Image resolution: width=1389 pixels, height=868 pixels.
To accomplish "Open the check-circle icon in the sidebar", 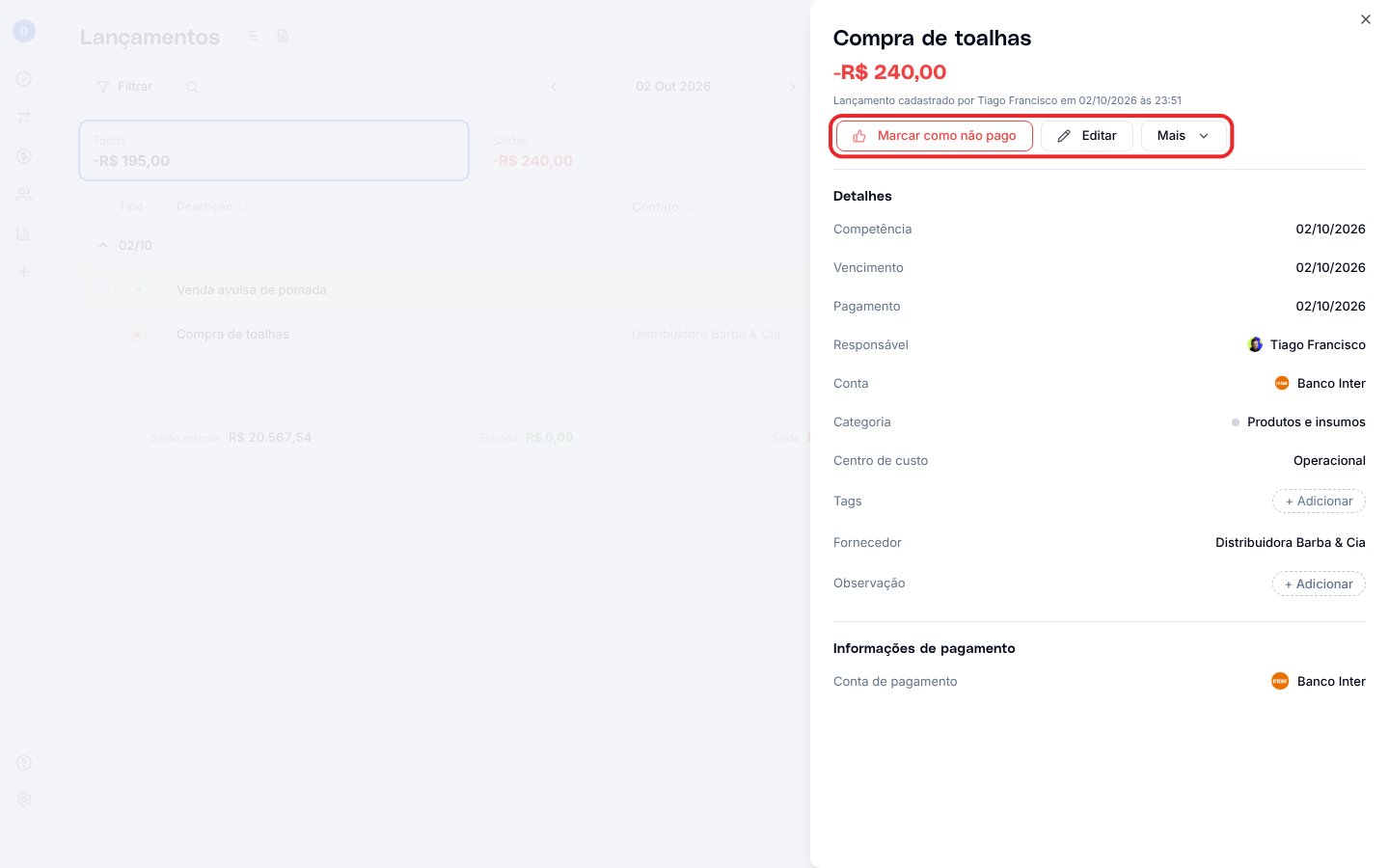I will (24, 79).
